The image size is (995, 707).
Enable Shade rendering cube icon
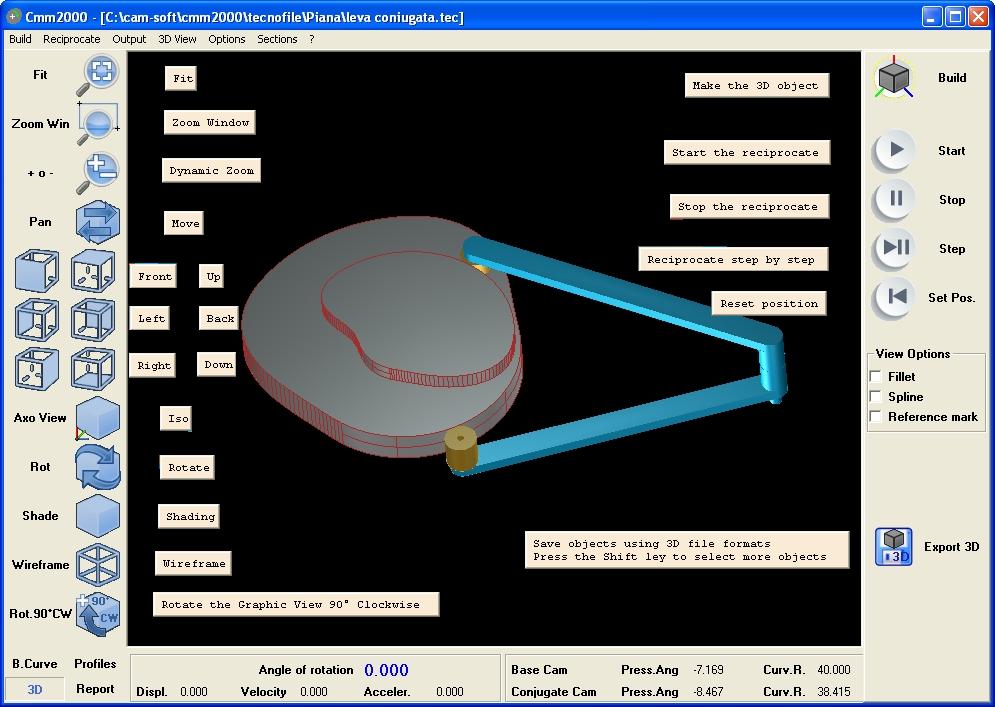98,516
